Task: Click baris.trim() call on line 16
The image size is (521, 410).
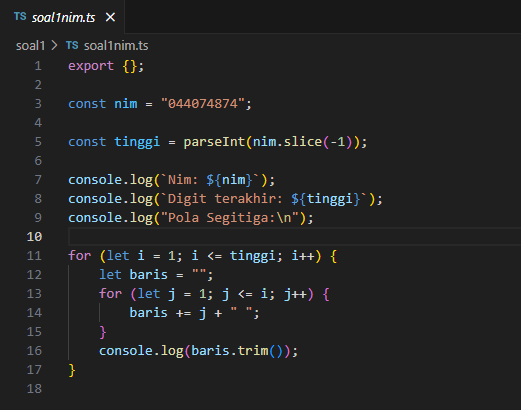Action: (x=237, y=351)
